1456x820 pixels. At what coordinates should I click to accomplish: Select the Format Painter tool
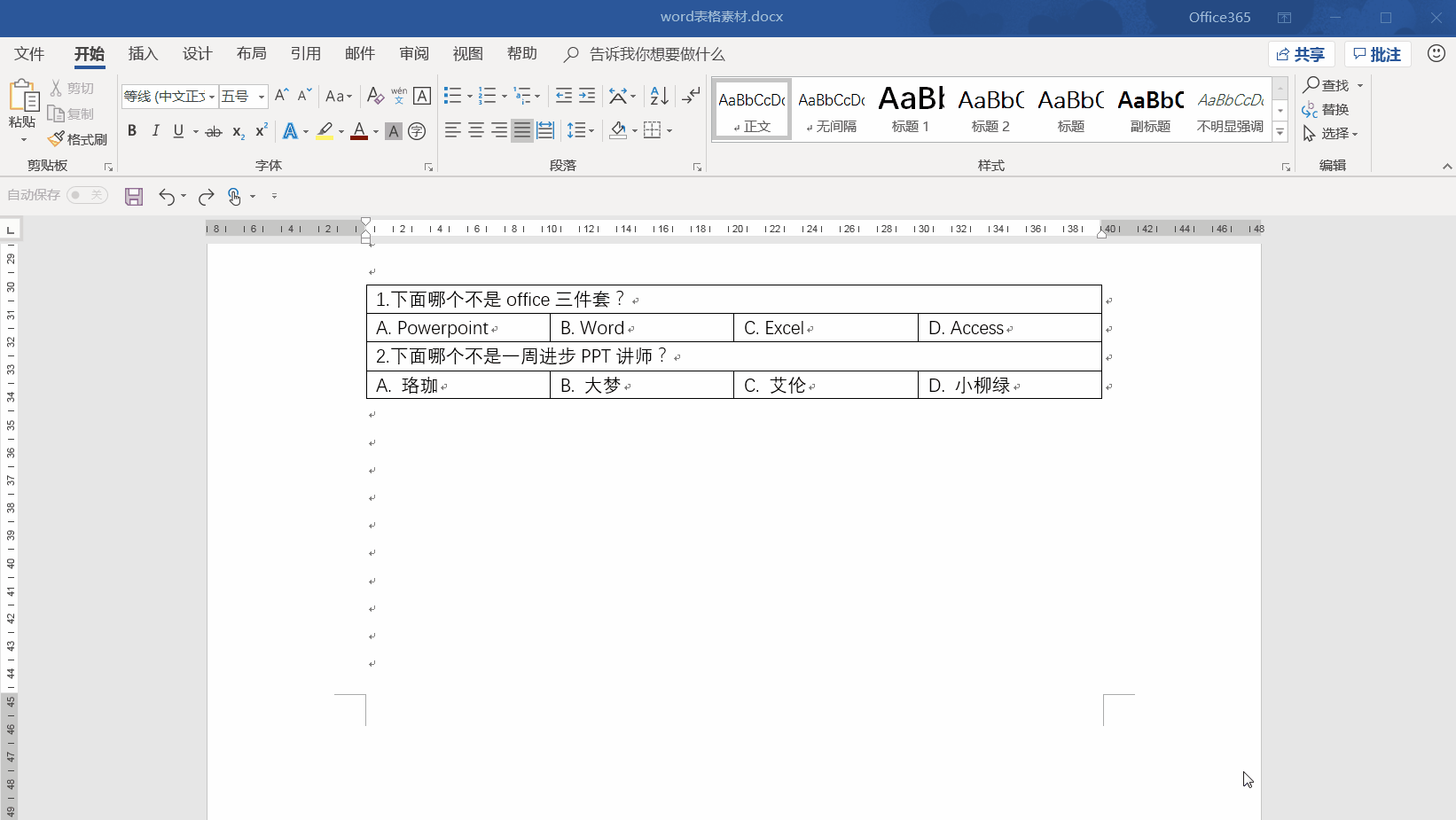(78, 138)
